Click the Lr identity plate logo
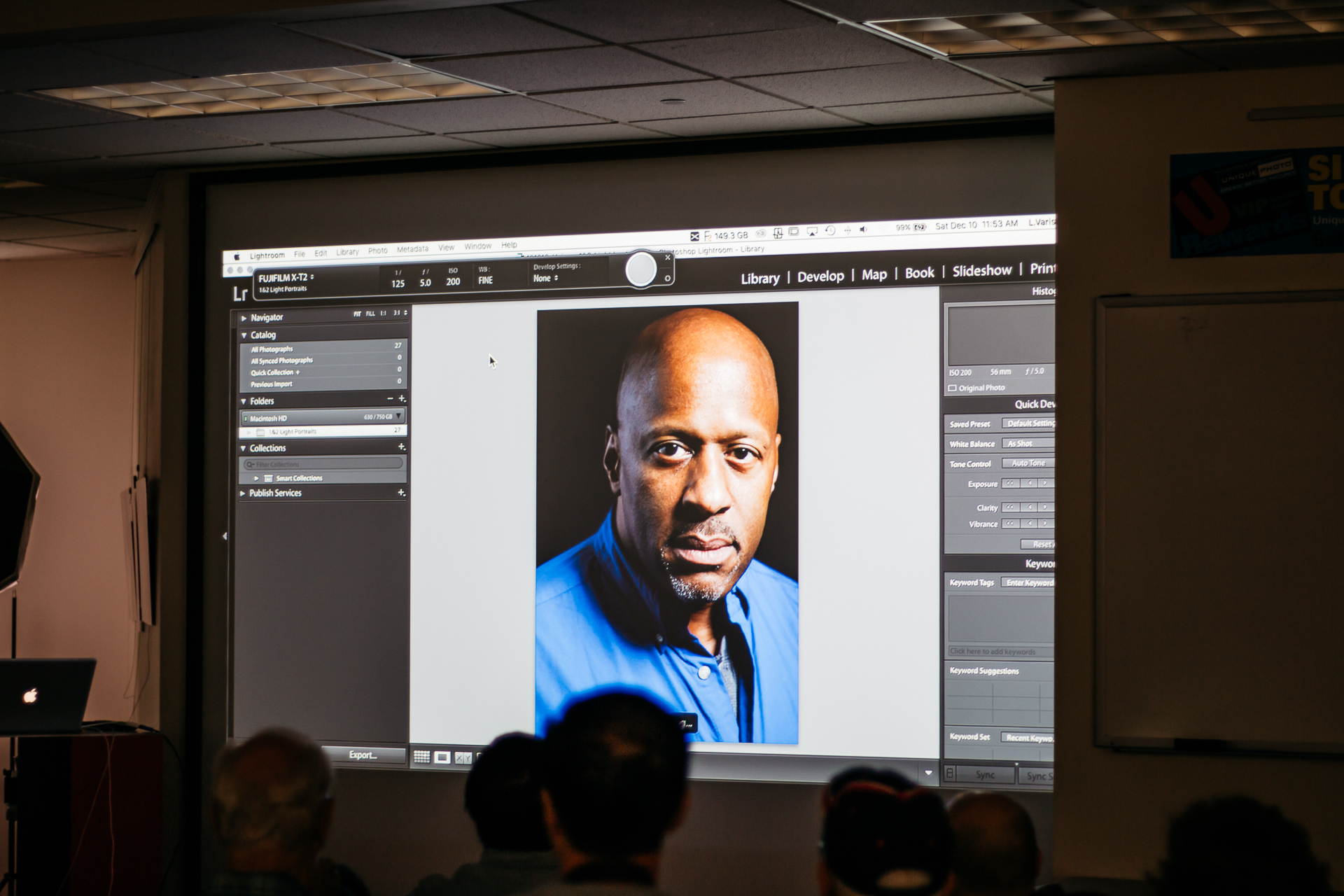 pos(240,294)
